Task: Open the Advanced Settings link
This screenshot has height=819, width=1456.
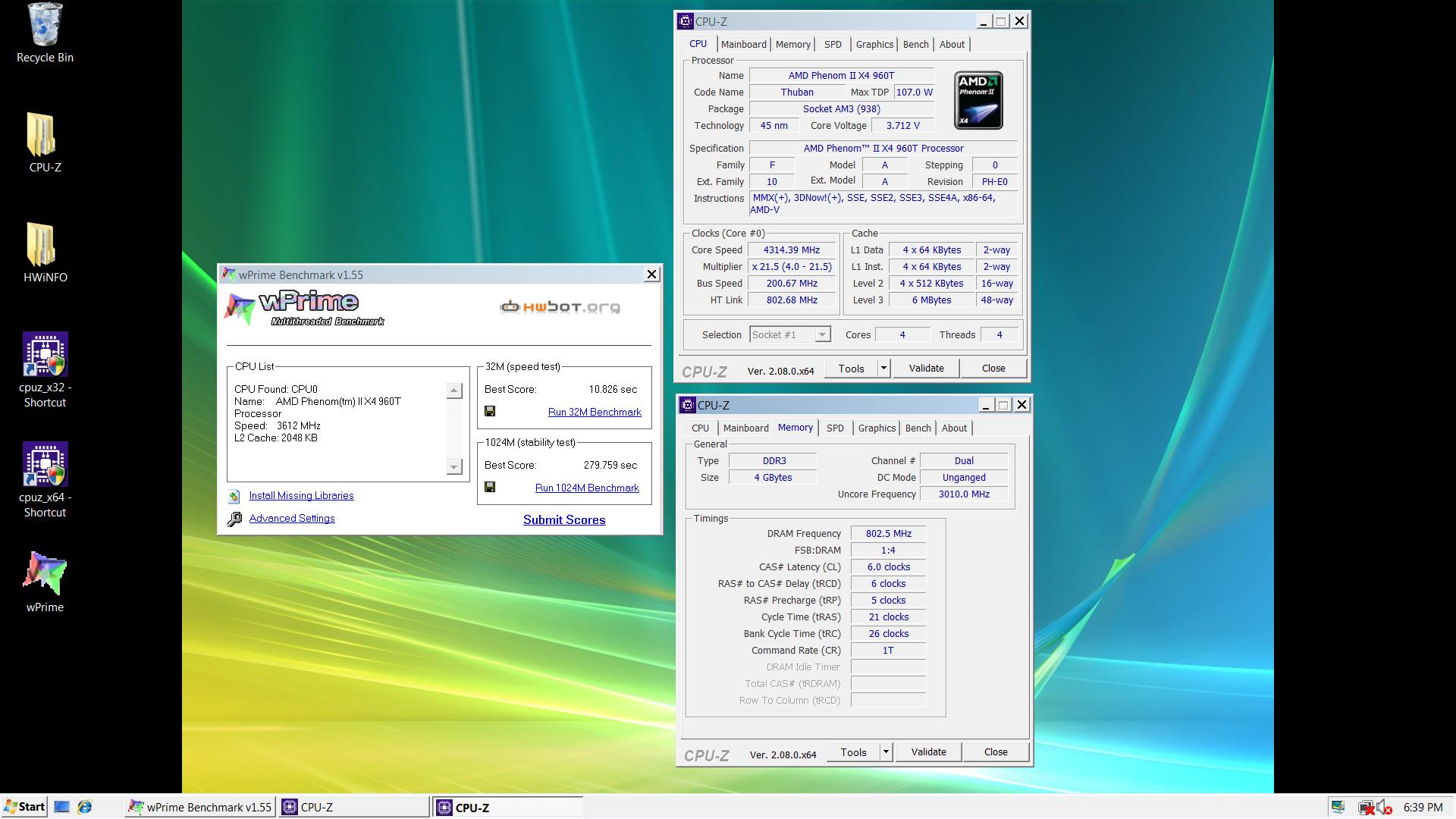Action: coord(292,519)
